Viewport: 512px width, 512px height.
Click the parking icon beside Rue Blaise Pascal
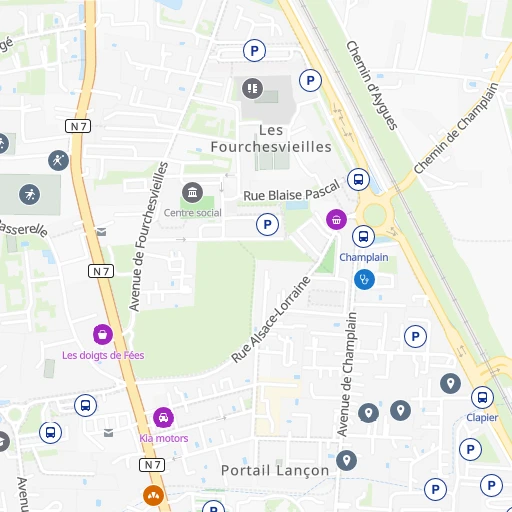[x=267, y=224]
